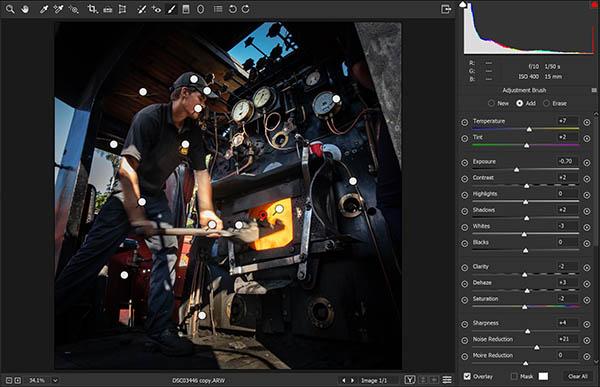The height and width of the screenshot is (387, 600).
Task: Select the Straighten tool
Action: pyautogui.click(x=108, y=9)
